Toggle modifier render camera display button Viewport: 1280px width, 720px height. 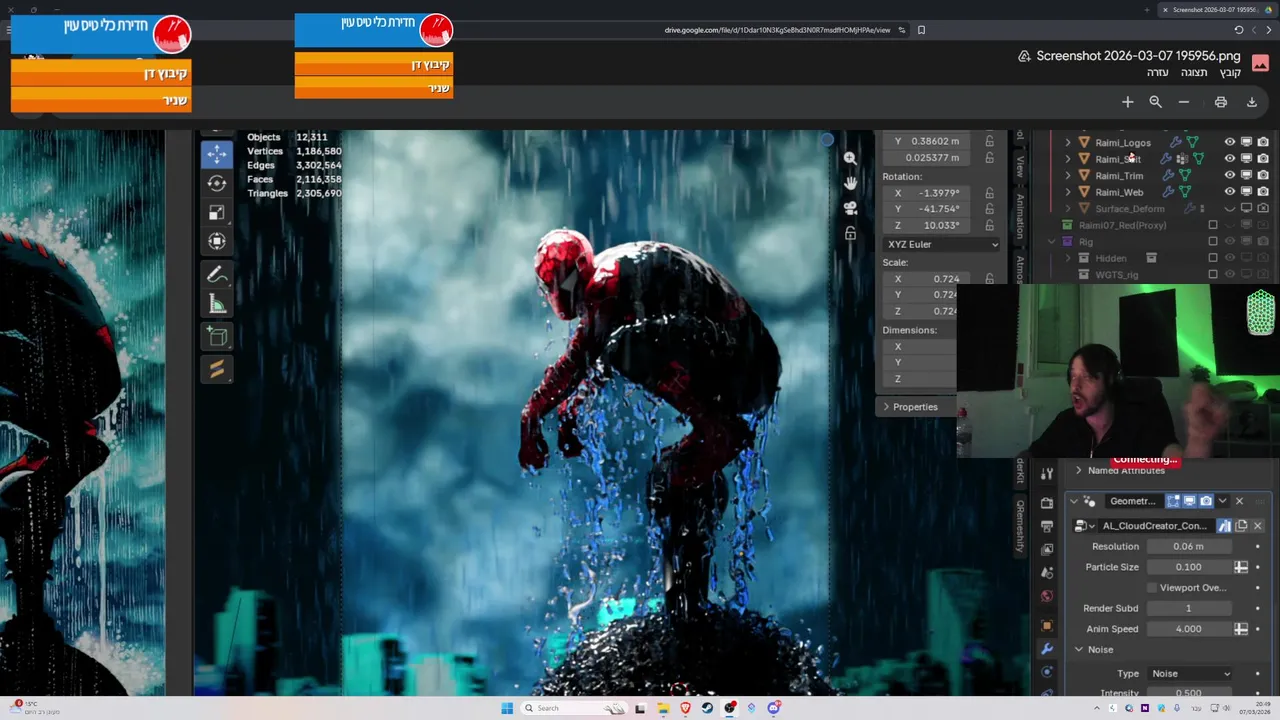click(1206, 501)
